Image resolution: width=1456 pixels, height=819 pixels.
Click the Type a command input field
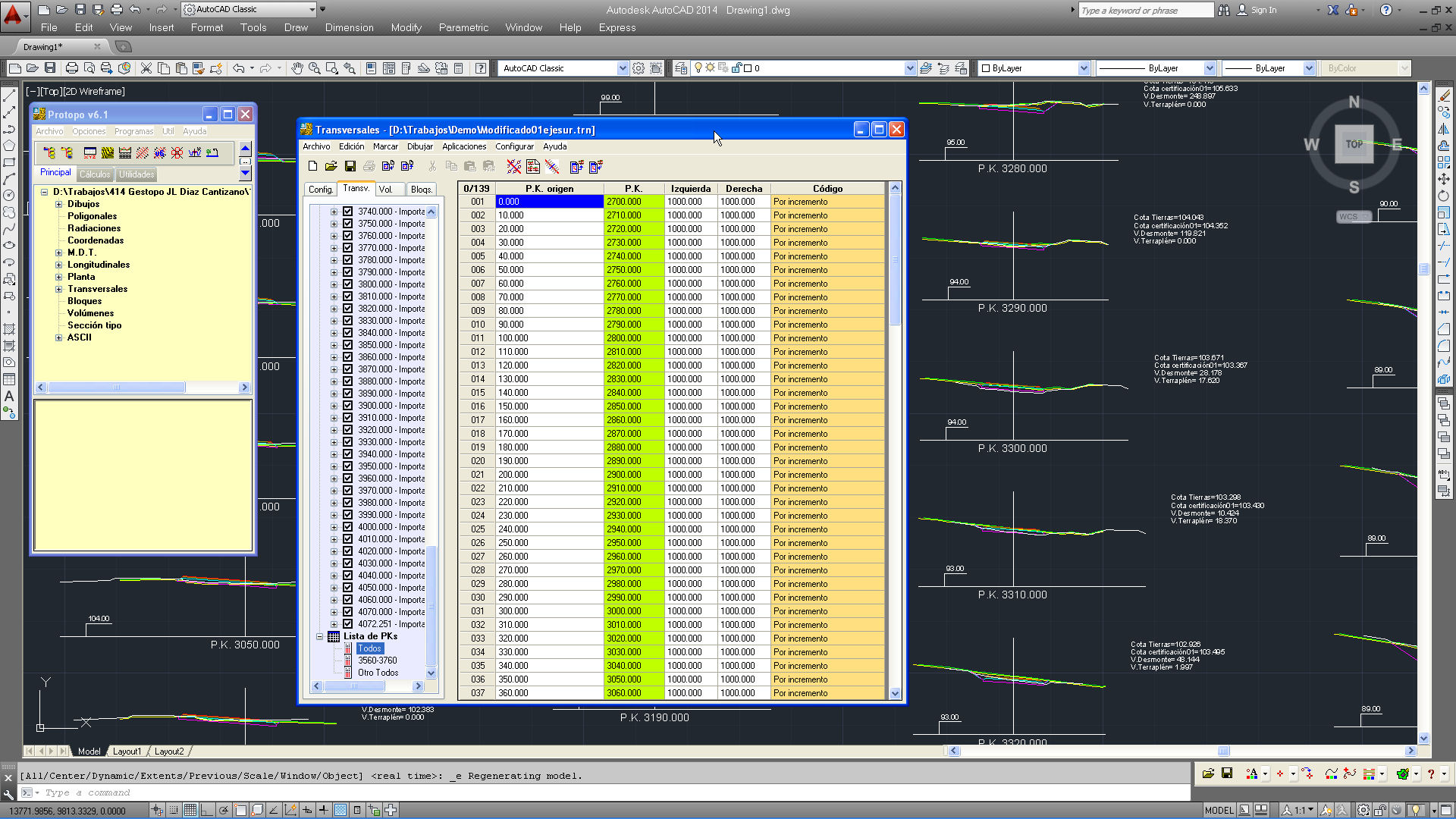click(607, 792)
